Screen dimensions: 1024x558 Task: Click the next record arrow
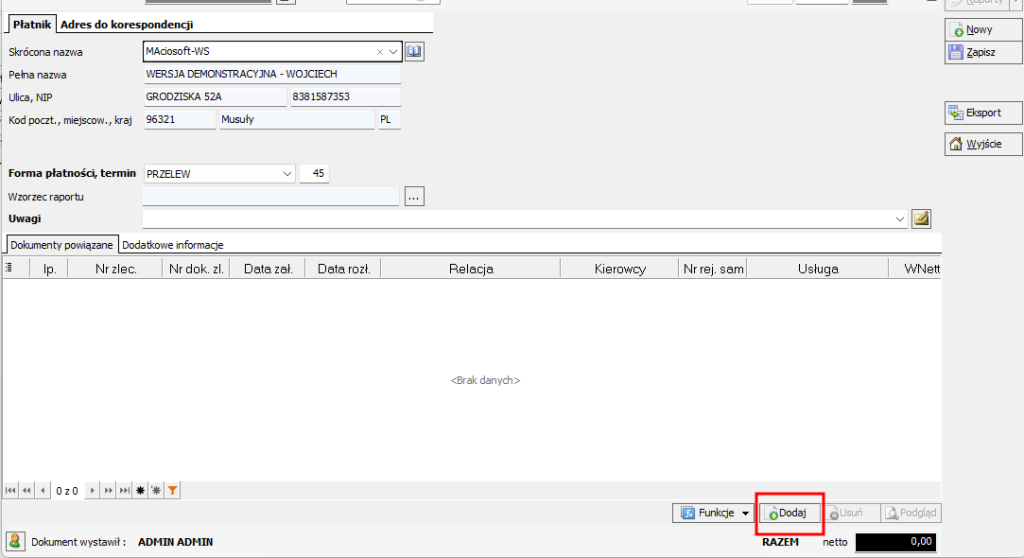pos(93,490)
